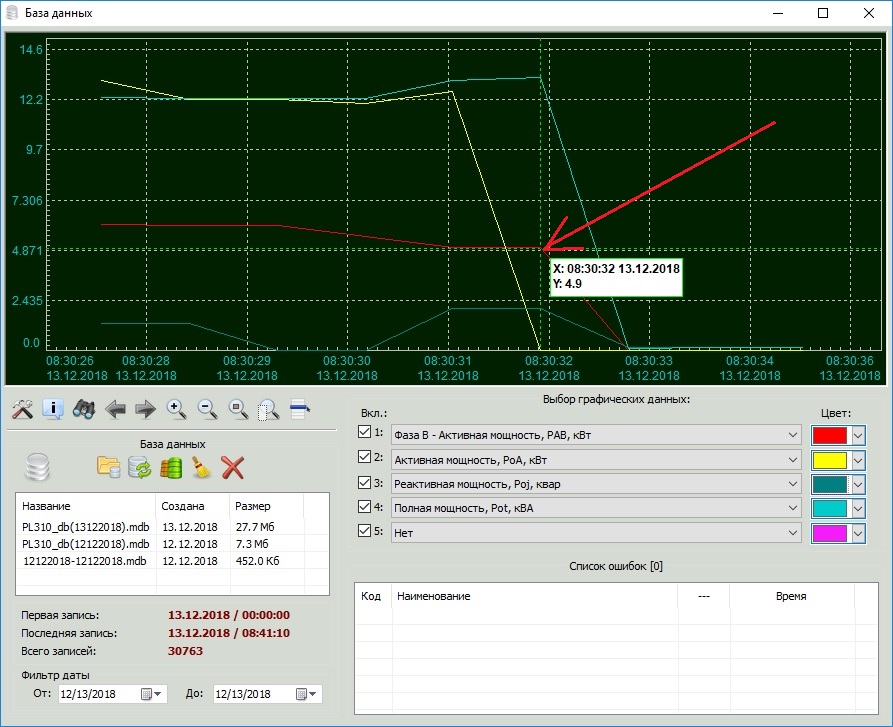Click the row-highlight cursor toolbar icon

(300, 409)
